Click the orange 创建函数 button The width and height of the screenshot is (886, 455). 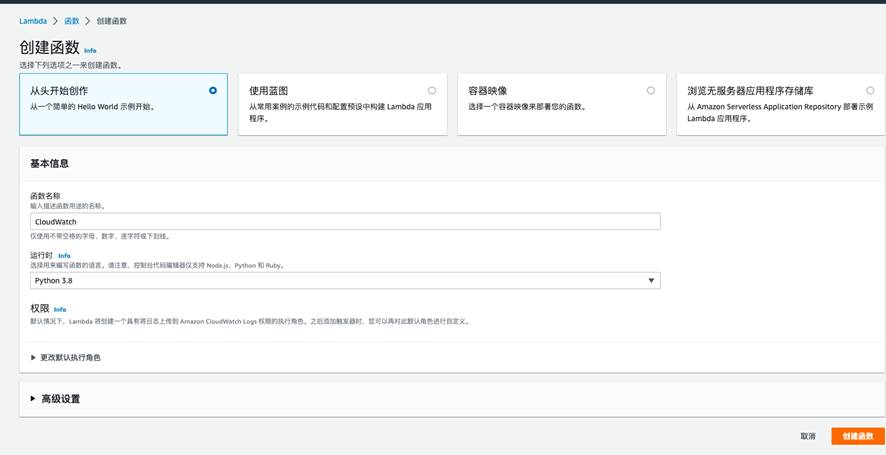857,436
